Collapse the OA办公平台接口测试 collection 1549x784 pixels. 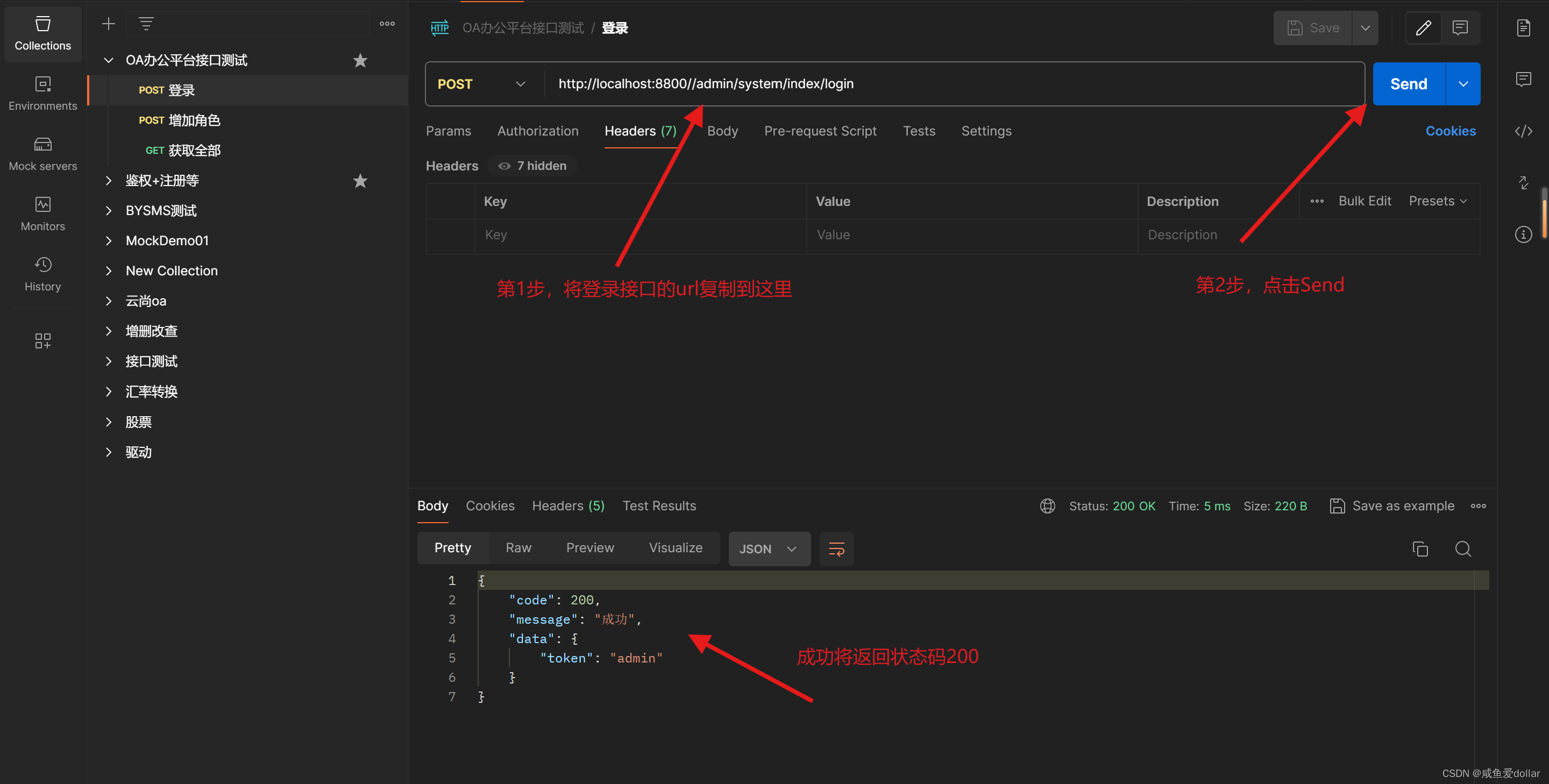click(108, 60)
